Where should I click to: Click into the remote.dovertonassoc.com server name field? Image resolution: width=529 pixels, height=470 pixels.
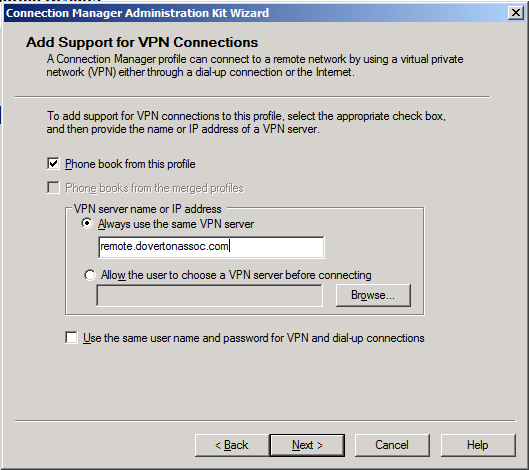pos(211,247)
